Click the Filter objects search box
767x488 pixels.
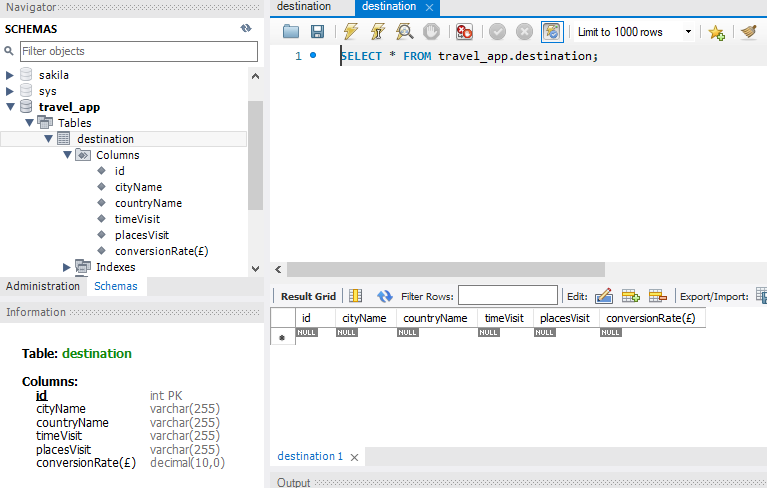tap(138, 51)
